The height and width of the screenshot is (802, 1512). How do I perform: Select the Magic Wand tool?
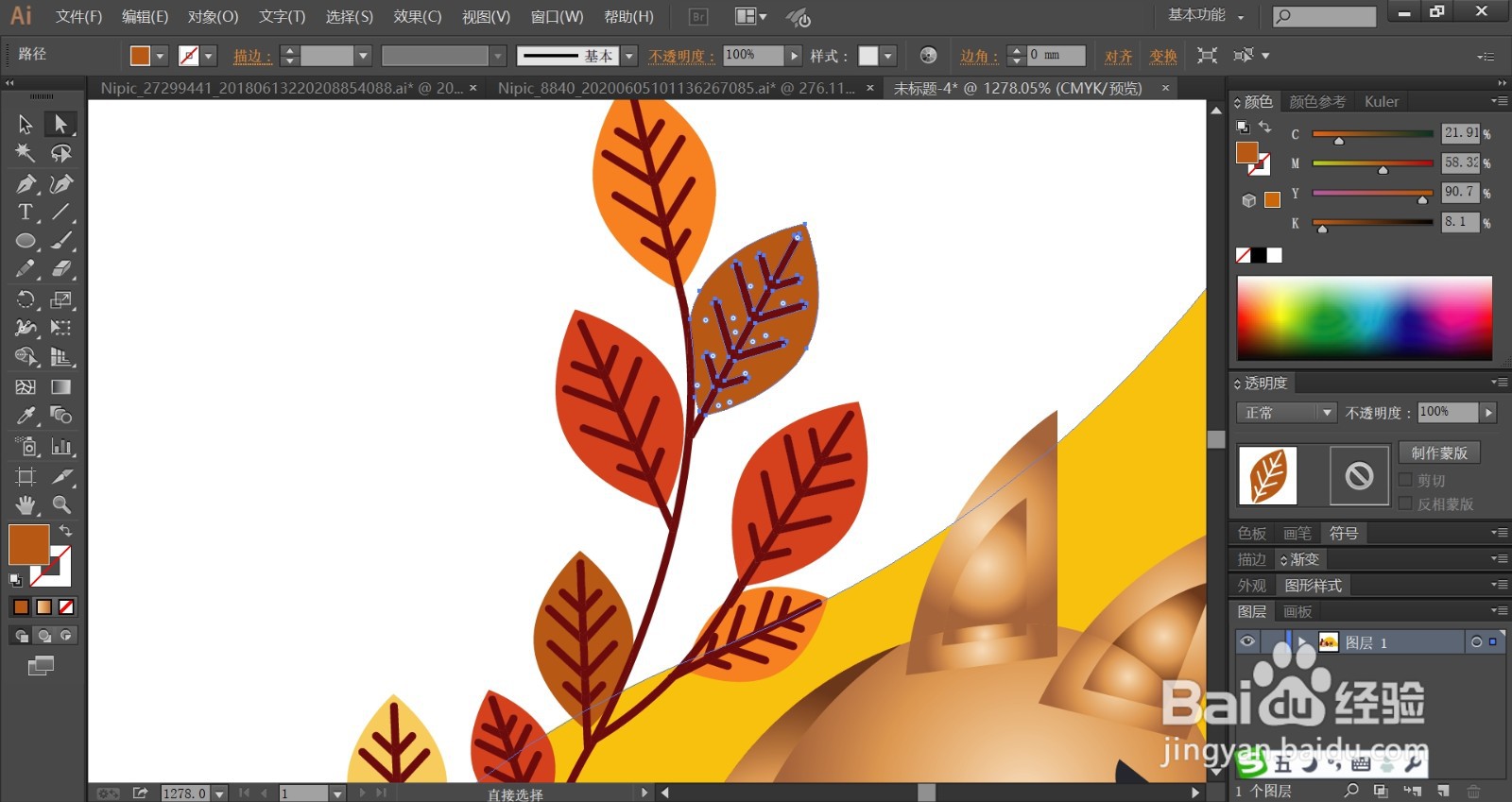(x=26, y=153)
